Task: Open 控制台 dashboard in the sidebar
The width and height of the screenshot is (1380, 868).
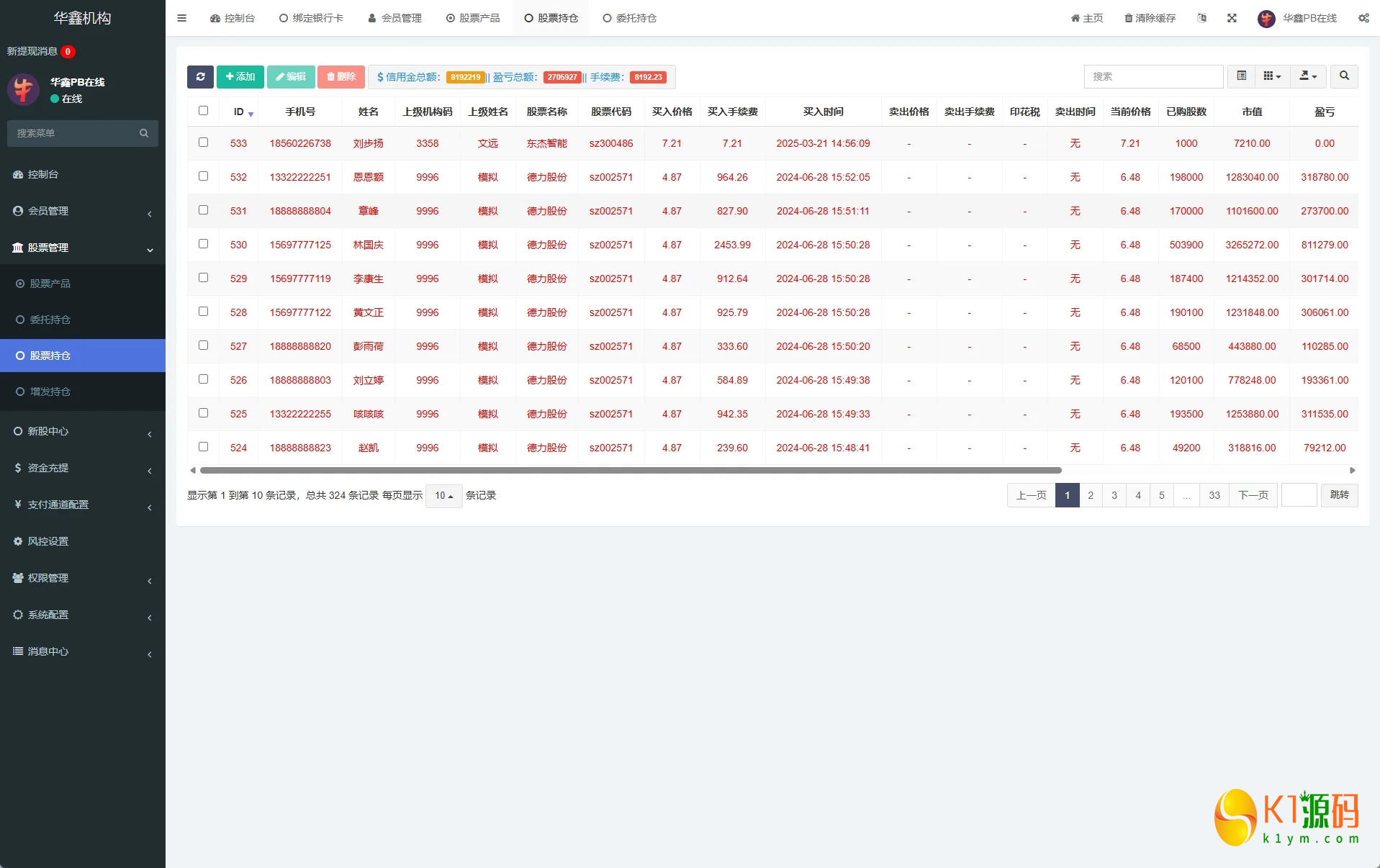Action: (x=83, y=174)
